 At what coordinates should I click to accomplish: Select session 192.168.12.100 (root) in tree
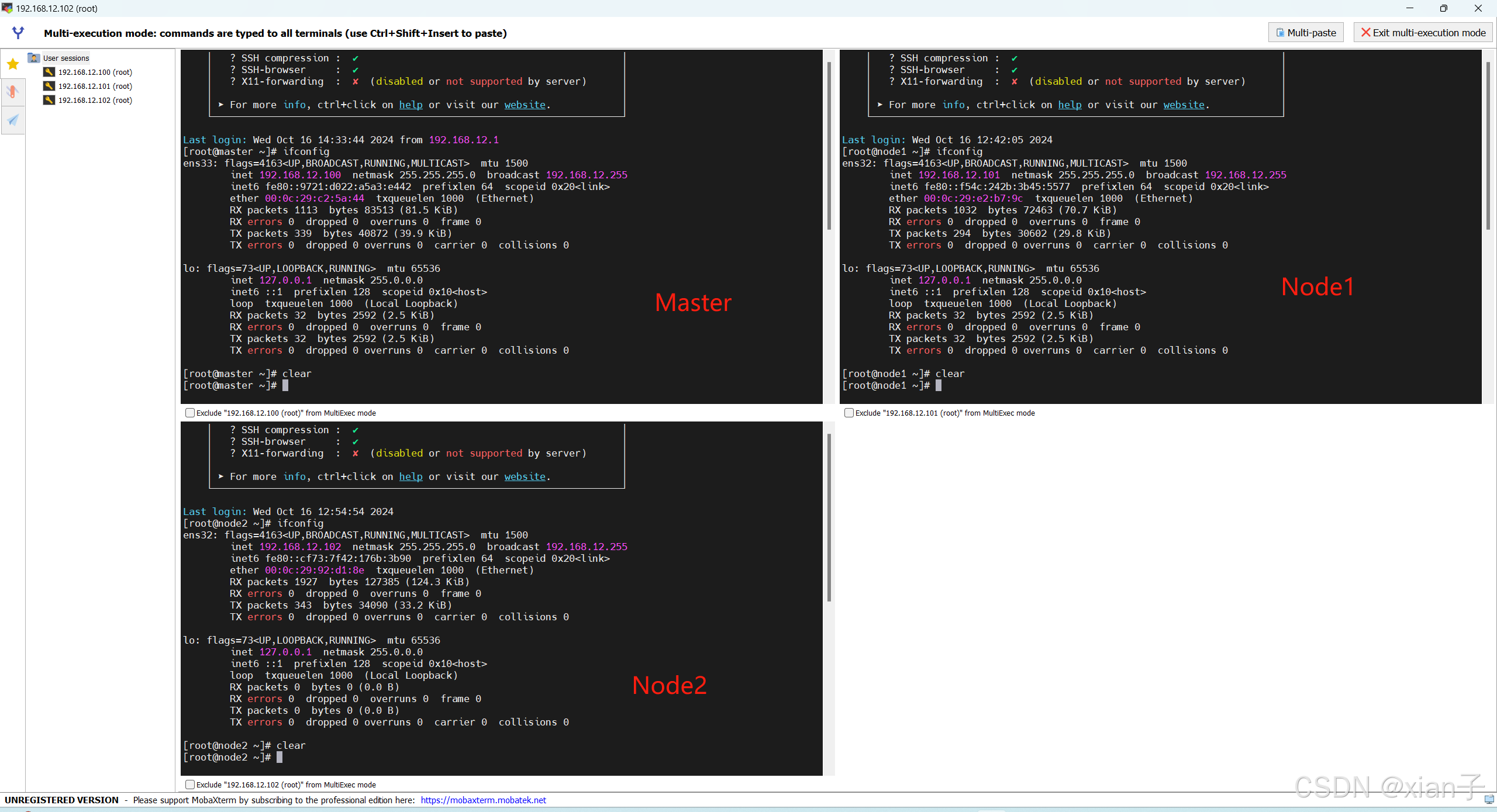pos(95,72)
